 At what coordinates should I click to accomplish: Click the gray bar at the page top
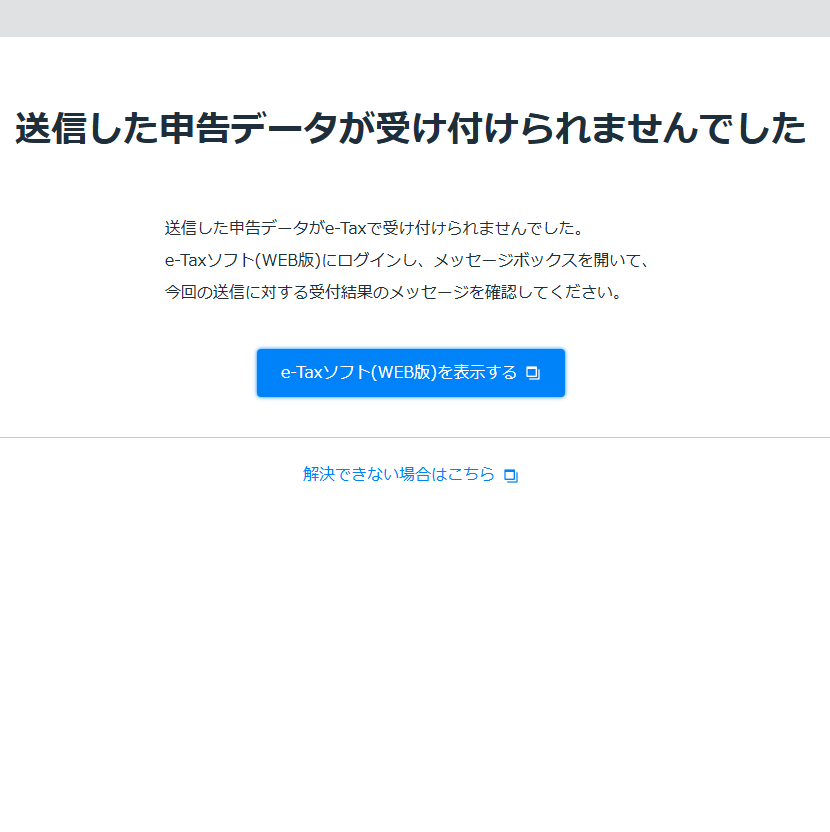click(x=415, y=18)
